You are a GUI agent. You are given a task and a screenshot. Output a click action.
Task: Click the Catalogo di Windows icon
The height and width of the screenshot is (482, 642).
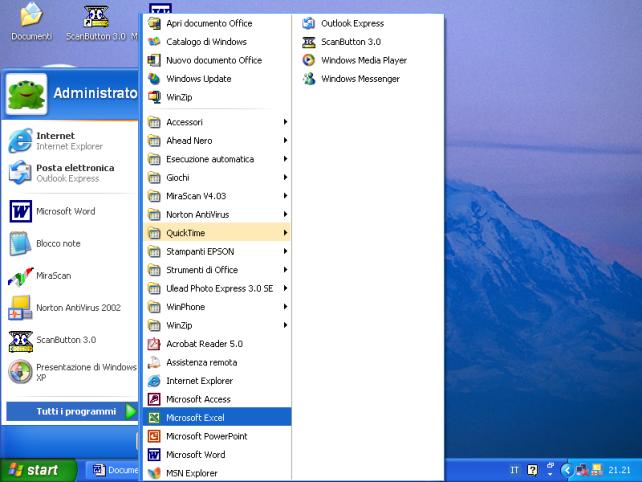tap(154, 41)
